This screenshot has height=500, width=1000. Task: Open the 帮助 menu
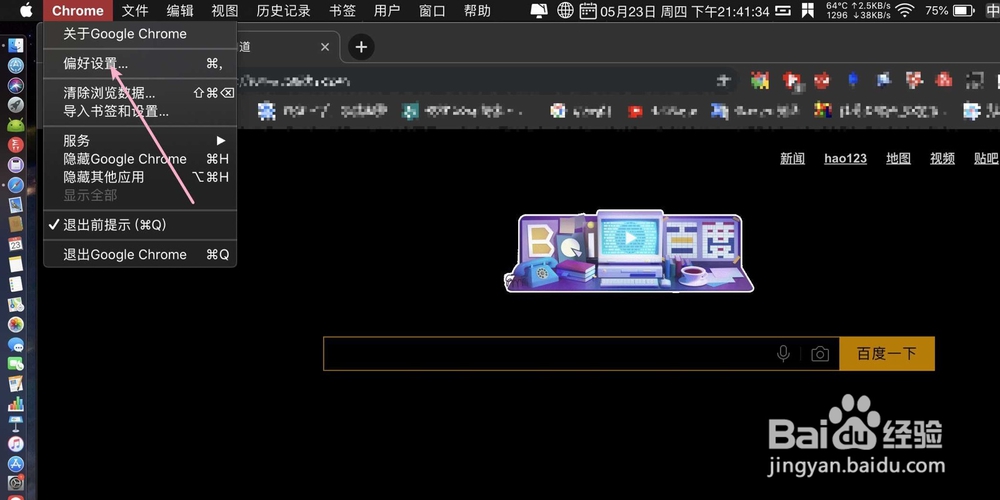[x=477, y=10]
